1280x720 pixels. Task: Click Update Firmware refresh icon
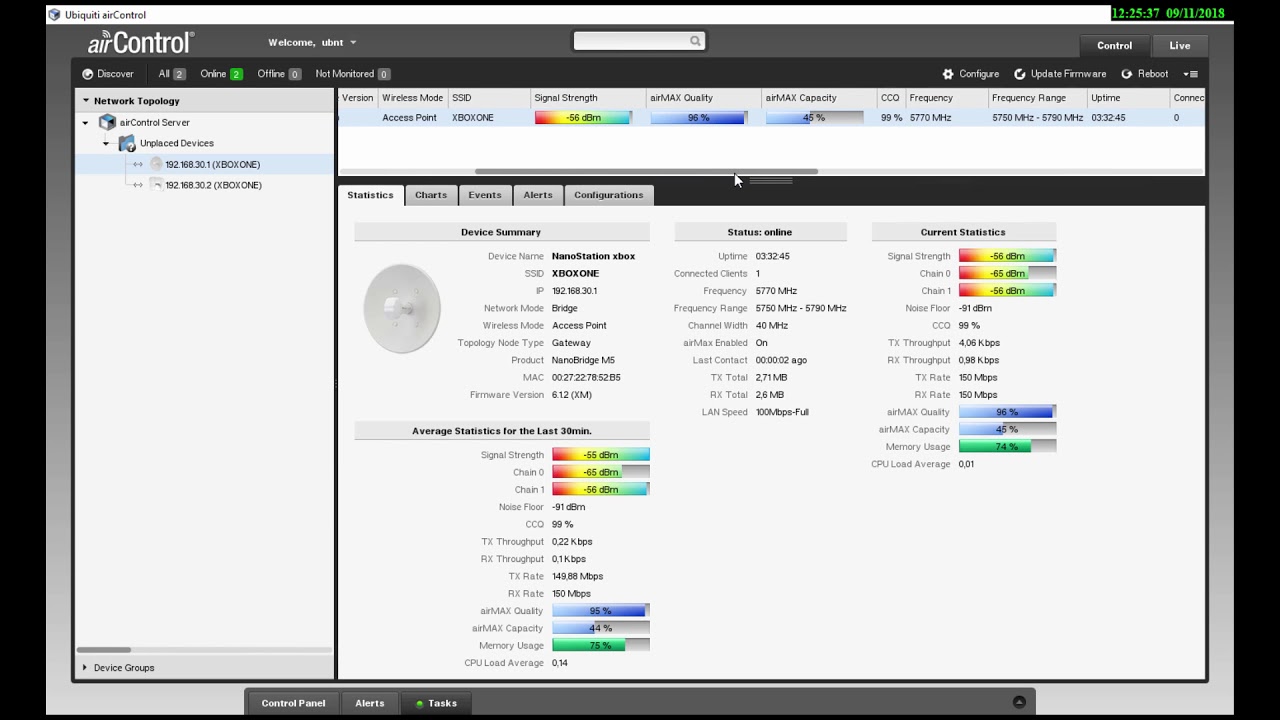pyautogui.click(x=1020, y=74)
